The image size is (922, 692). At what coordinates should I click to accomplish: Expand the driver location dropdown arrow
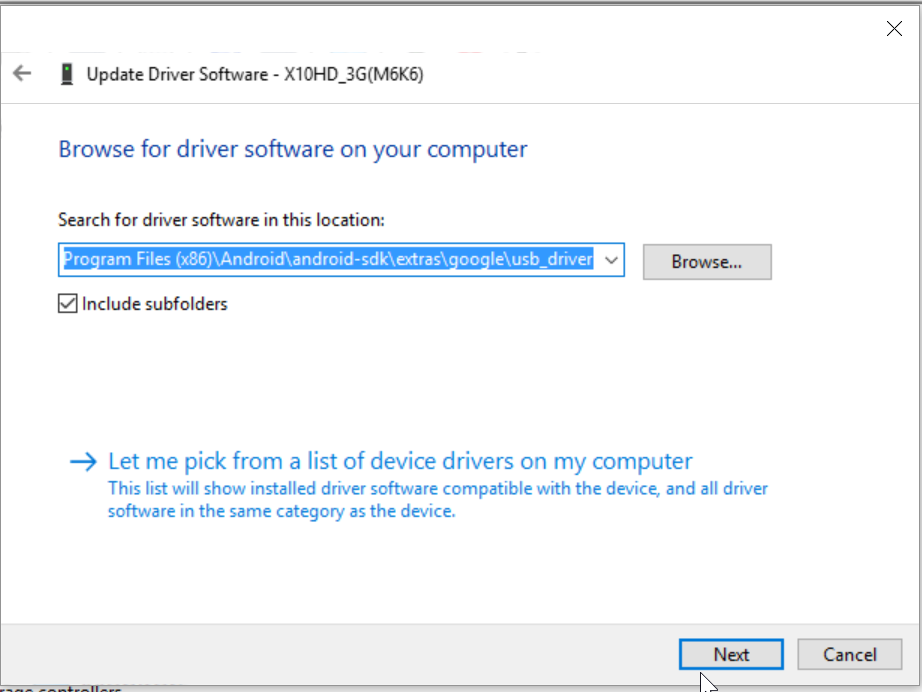tap(611, 260)
